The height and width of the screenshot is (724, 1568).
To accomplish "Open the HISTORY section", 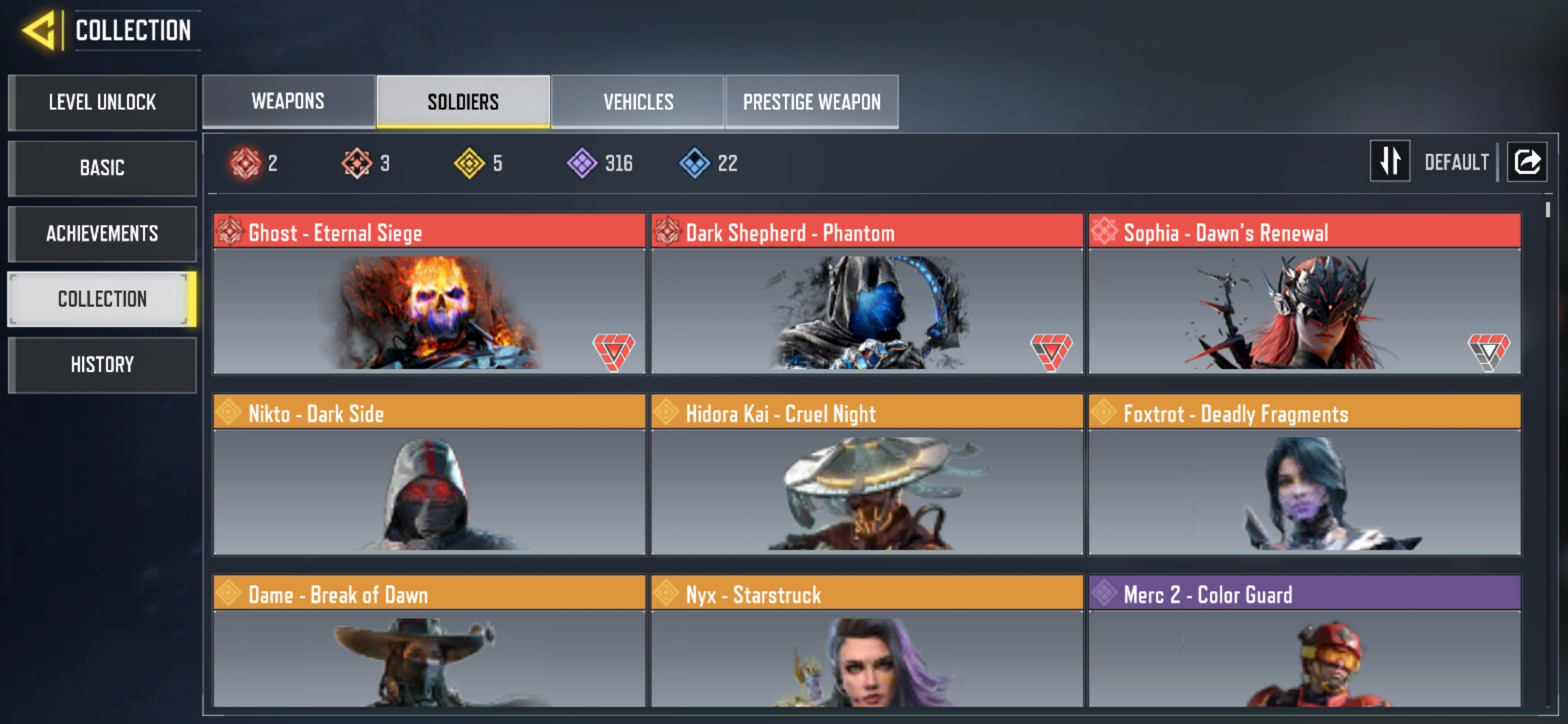I will pos(102,365).
